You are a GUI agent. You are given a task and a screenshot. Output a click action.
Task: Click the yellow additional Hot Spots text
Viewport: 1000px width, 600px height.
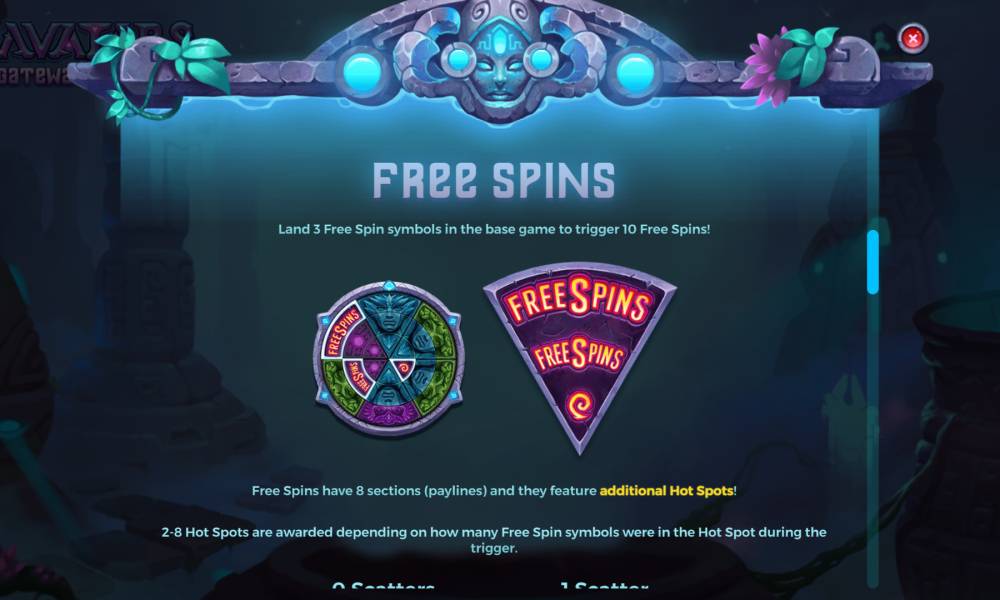(x=666, y=490)
